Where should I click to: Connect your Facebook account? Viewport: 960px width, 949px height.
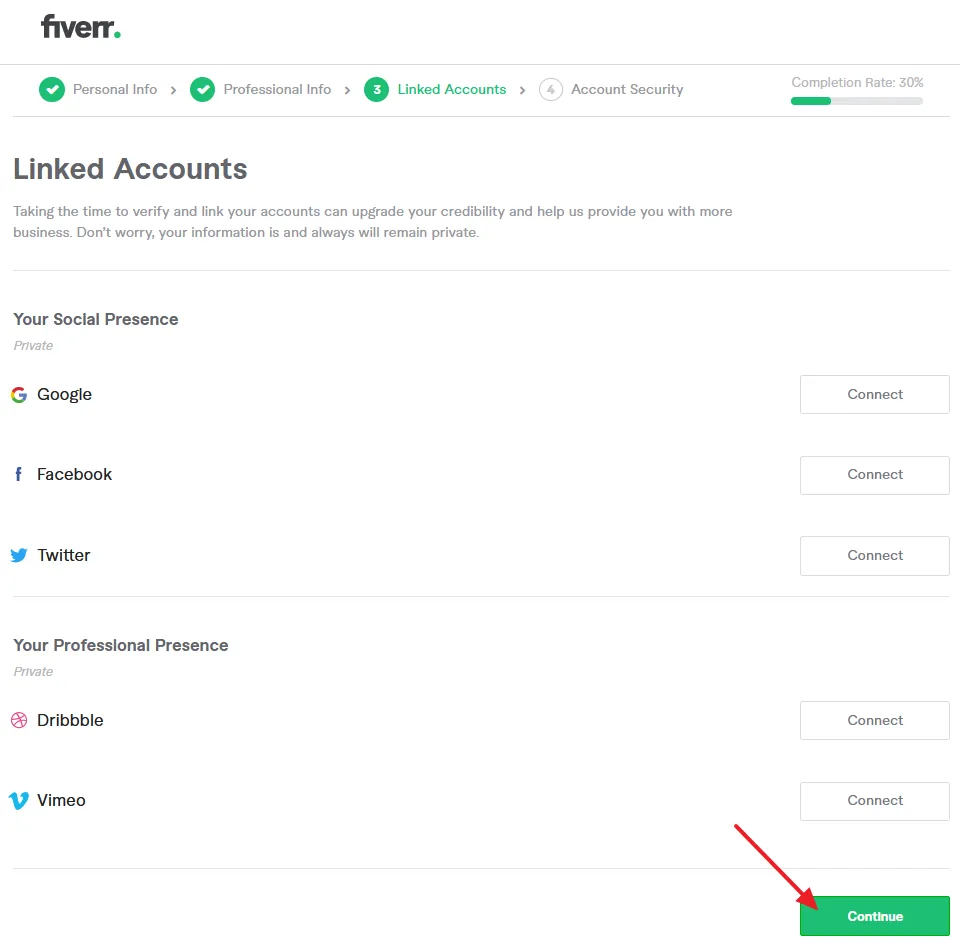pos(874,475)
